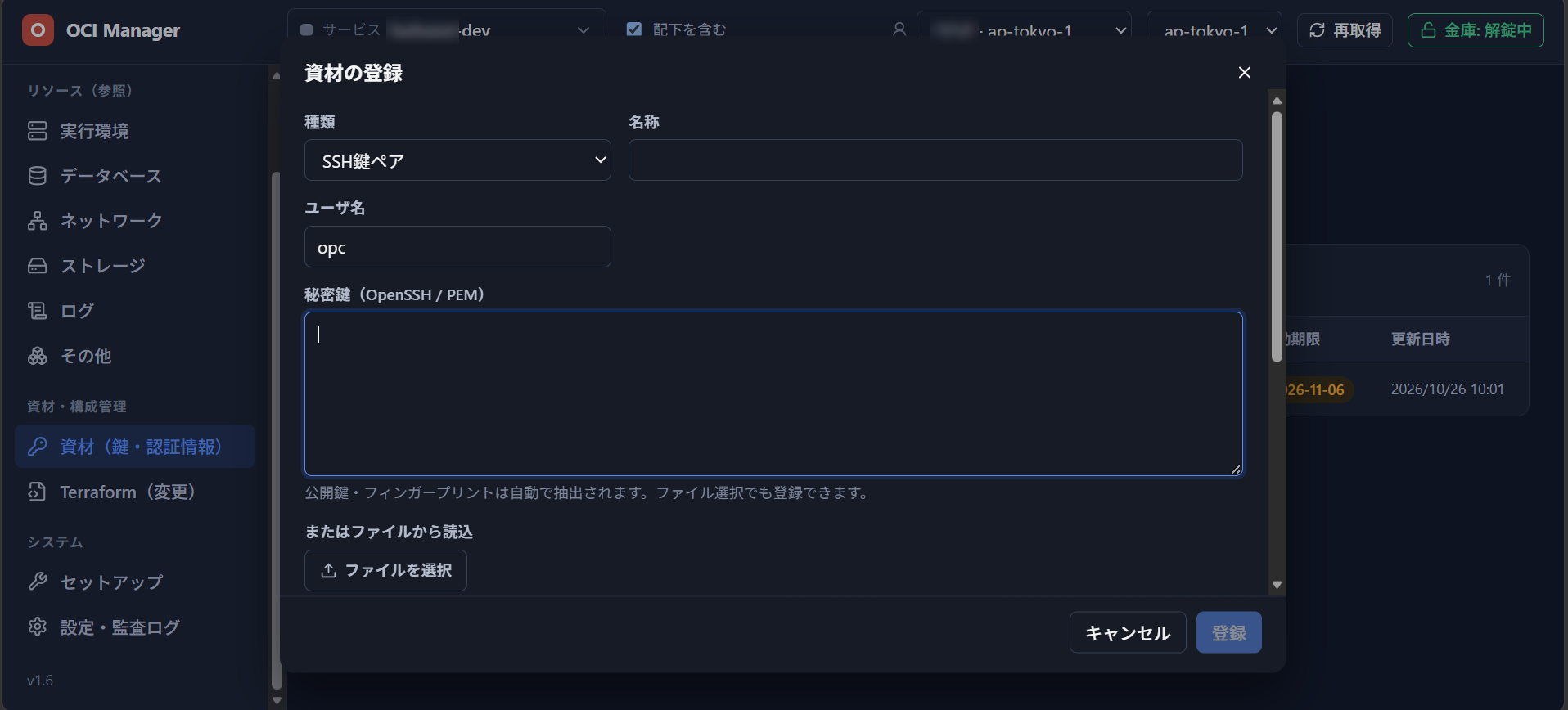Click the 更新日時 column header
1568x710 pixels.
1421,339
